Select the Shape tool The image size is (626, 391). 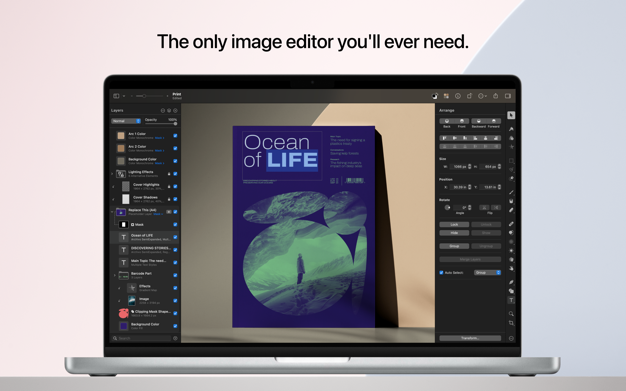tap(511, 291)
